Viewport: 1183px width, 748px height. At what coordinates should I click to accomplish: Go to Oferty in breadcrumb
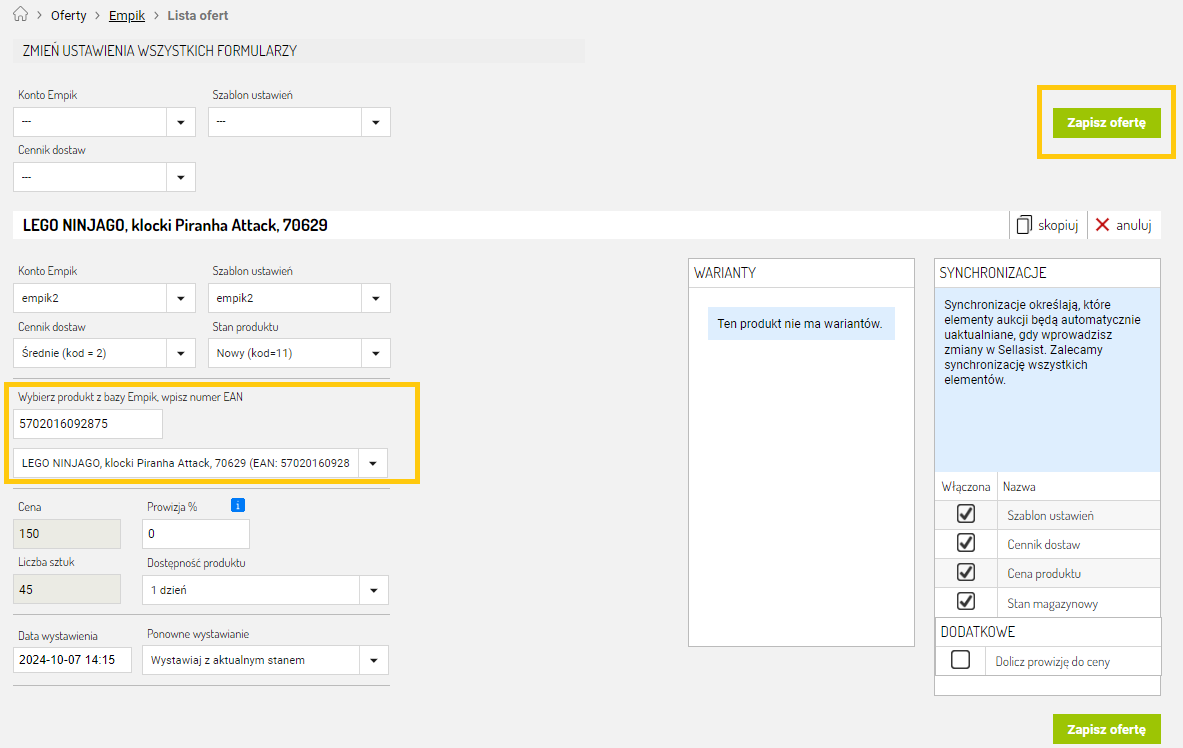pos(68,16)
